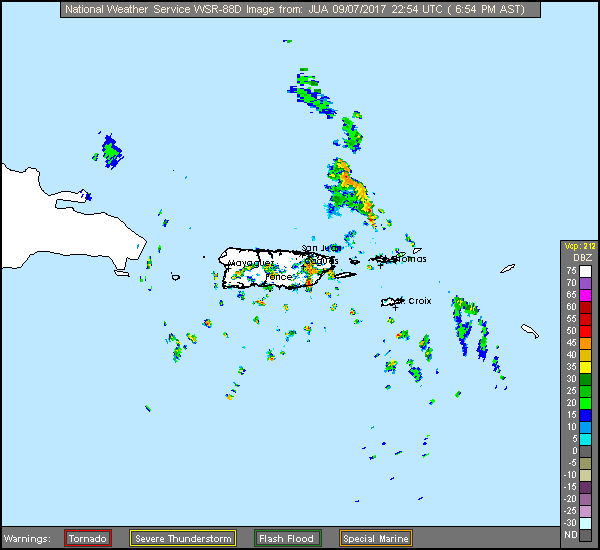Click the Special Marine warning legend box

(x=376, y=538)
